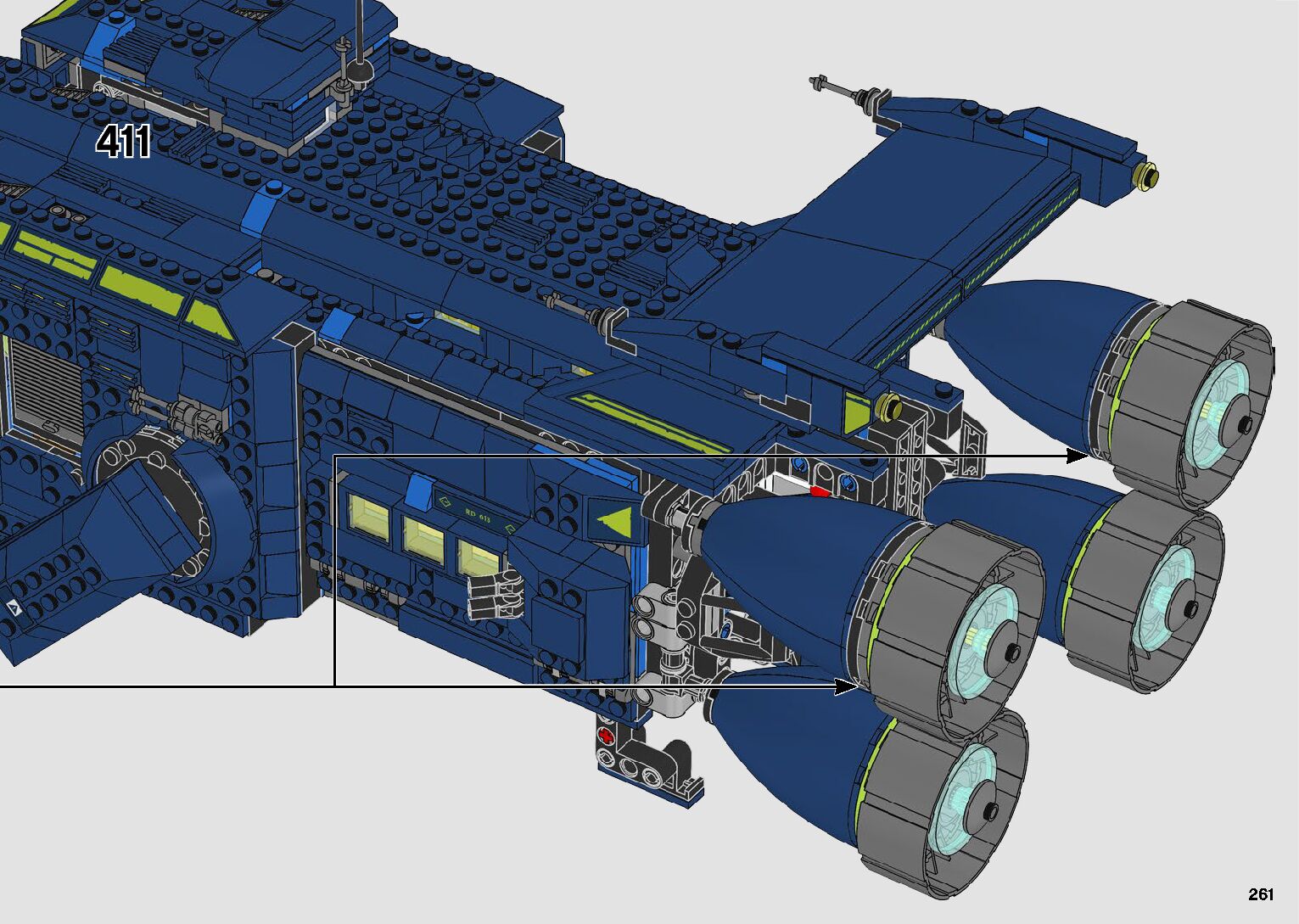Click the step number 411
This screenshot has width=1299, height=924.
124,142
